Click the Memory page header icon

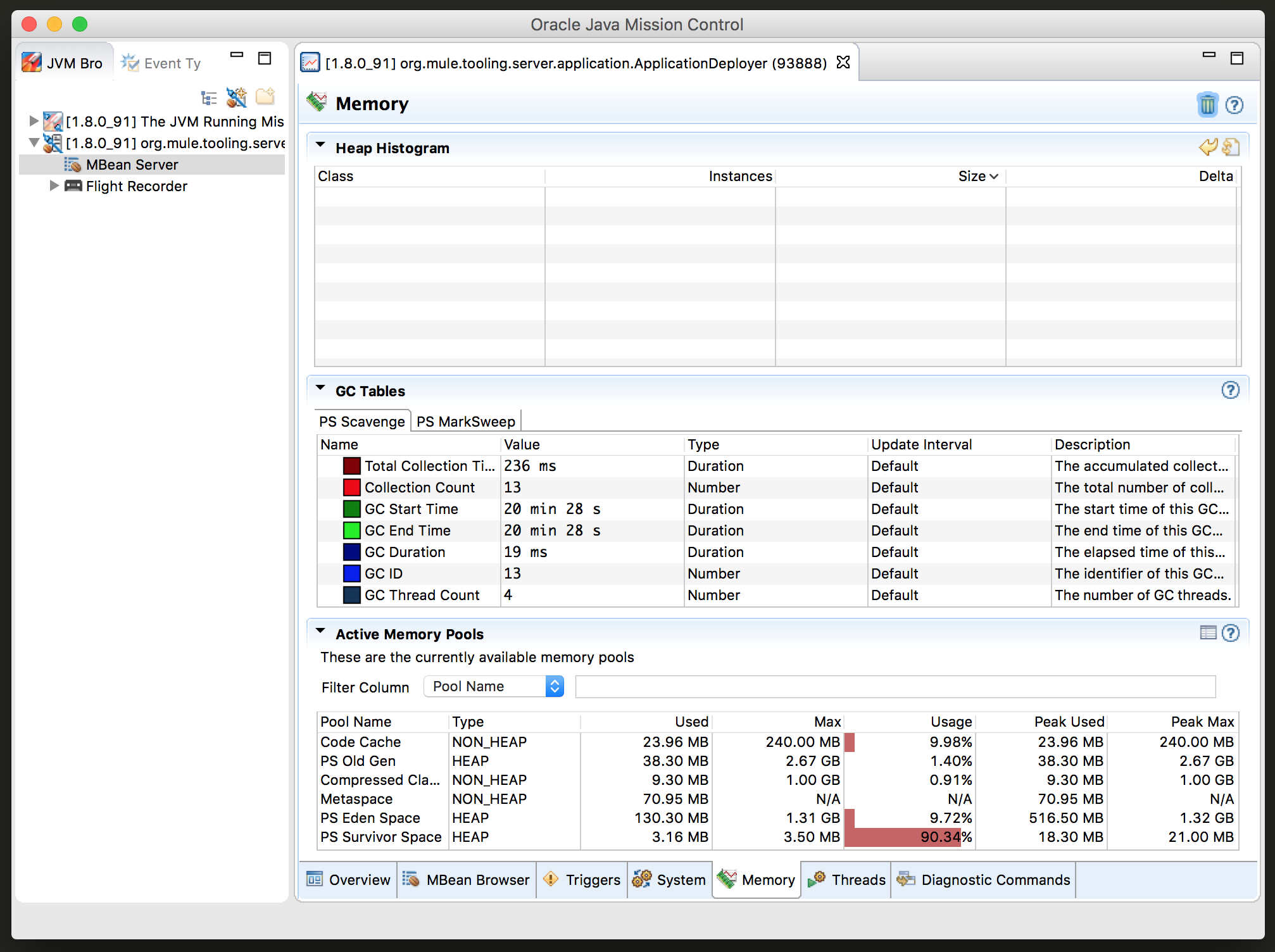tap(317, 102)
